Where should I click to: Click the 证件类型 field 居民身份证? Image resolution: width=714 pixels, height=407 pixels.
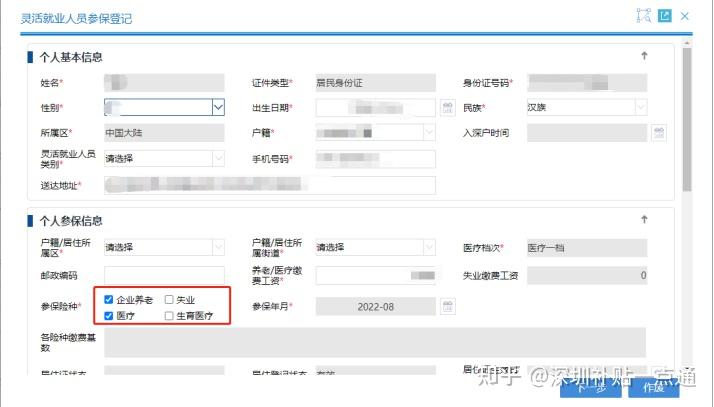point(376,82)
